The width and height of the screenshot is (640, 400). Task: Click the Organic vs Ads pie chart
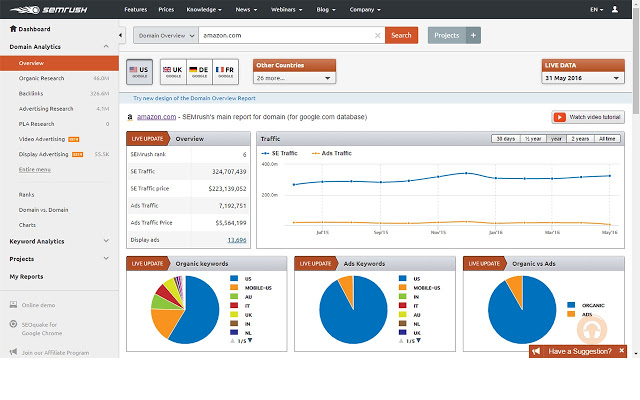tap(522, 309)
